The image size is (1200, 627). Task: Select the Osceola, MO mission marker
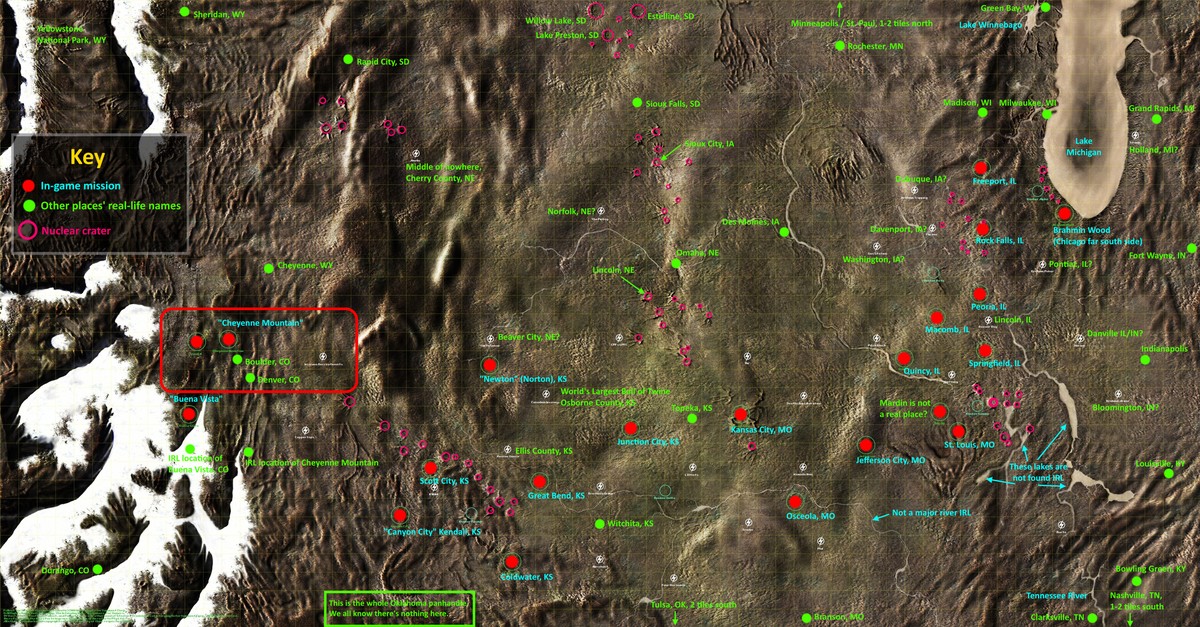[x=795, y=502]
